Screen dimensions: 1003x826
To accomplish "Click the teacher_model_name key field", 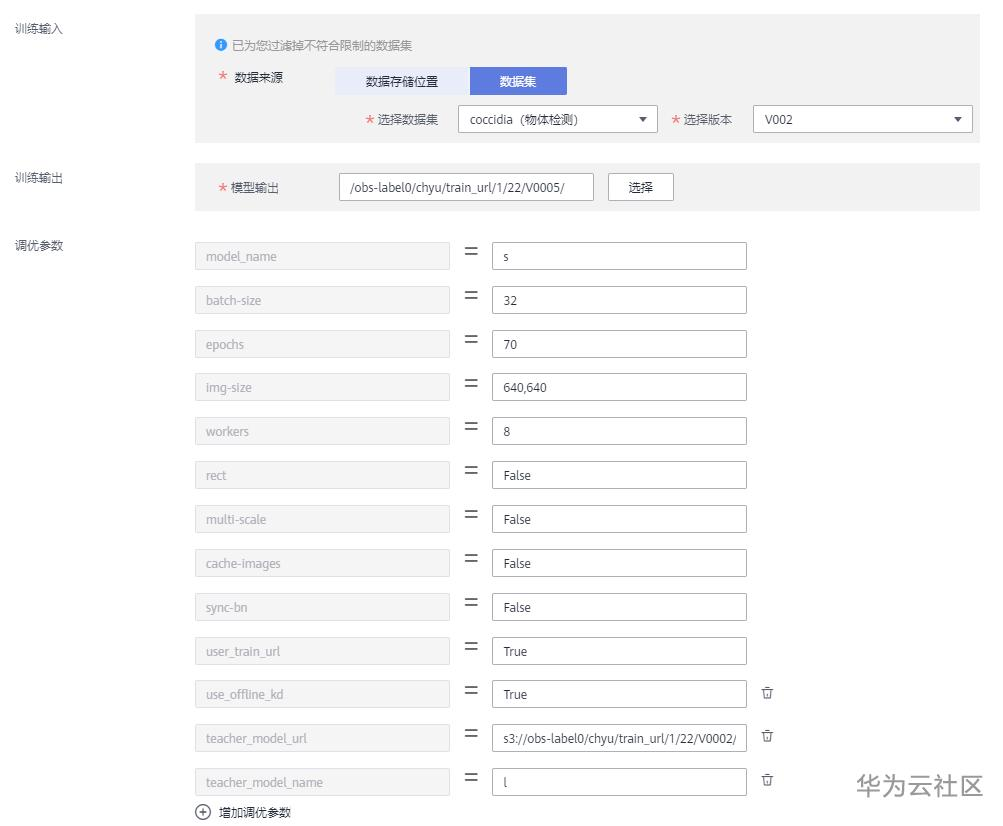I will coord(322,782).
